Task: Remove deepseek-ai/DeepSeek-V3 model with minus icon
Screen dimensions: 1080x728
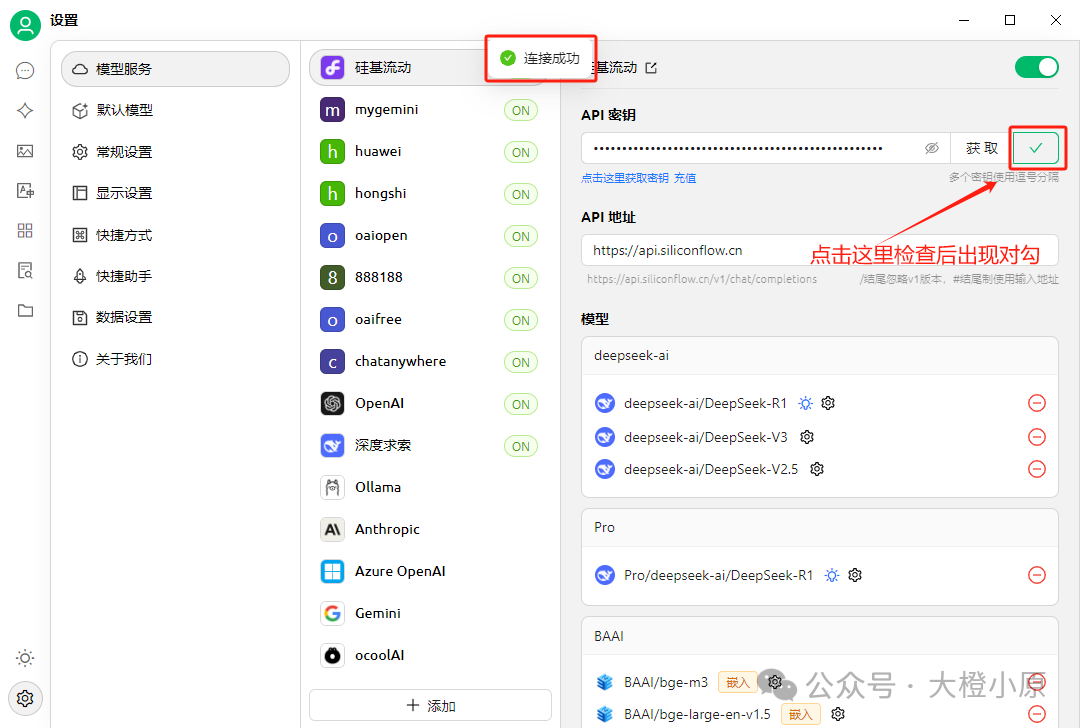Action: (x=1037, y=437)
